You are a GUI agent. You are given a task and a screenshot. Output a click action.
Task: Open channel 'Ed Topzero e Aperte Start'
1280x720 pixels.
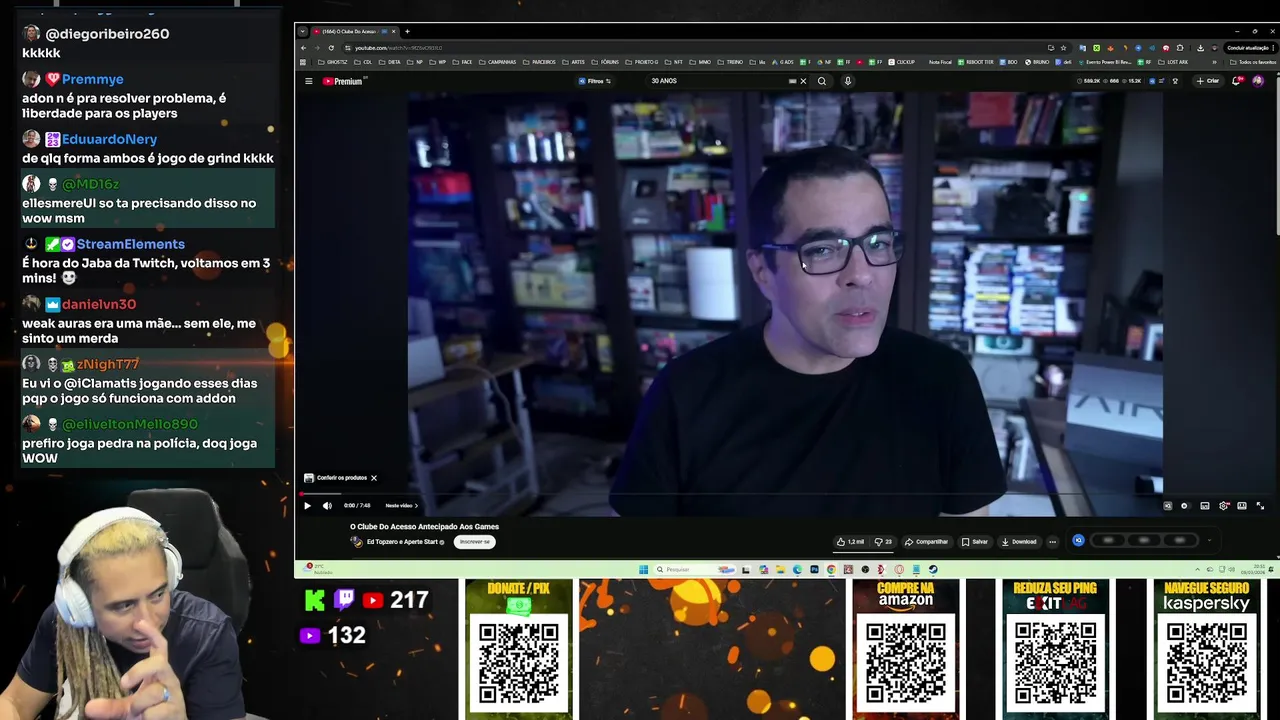[x=402, y=542]
